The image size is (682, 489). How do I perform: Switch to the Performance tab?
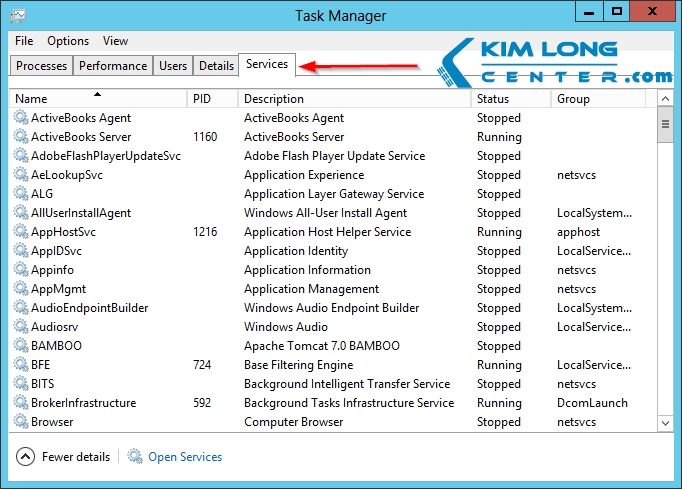click(113, 66)
